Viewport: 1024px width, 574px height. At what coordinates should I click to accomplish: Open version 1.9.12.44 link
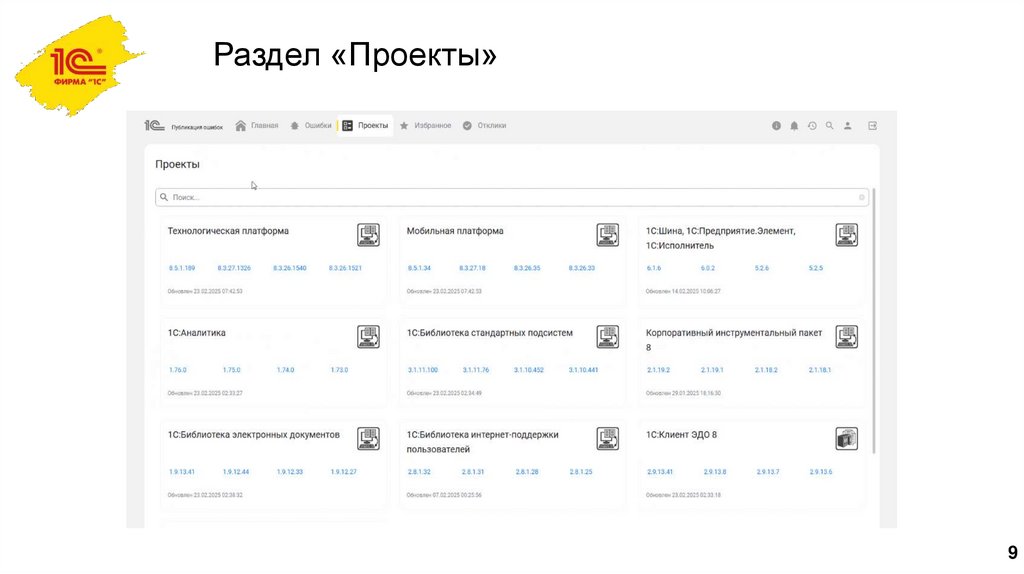coord(236,471)
